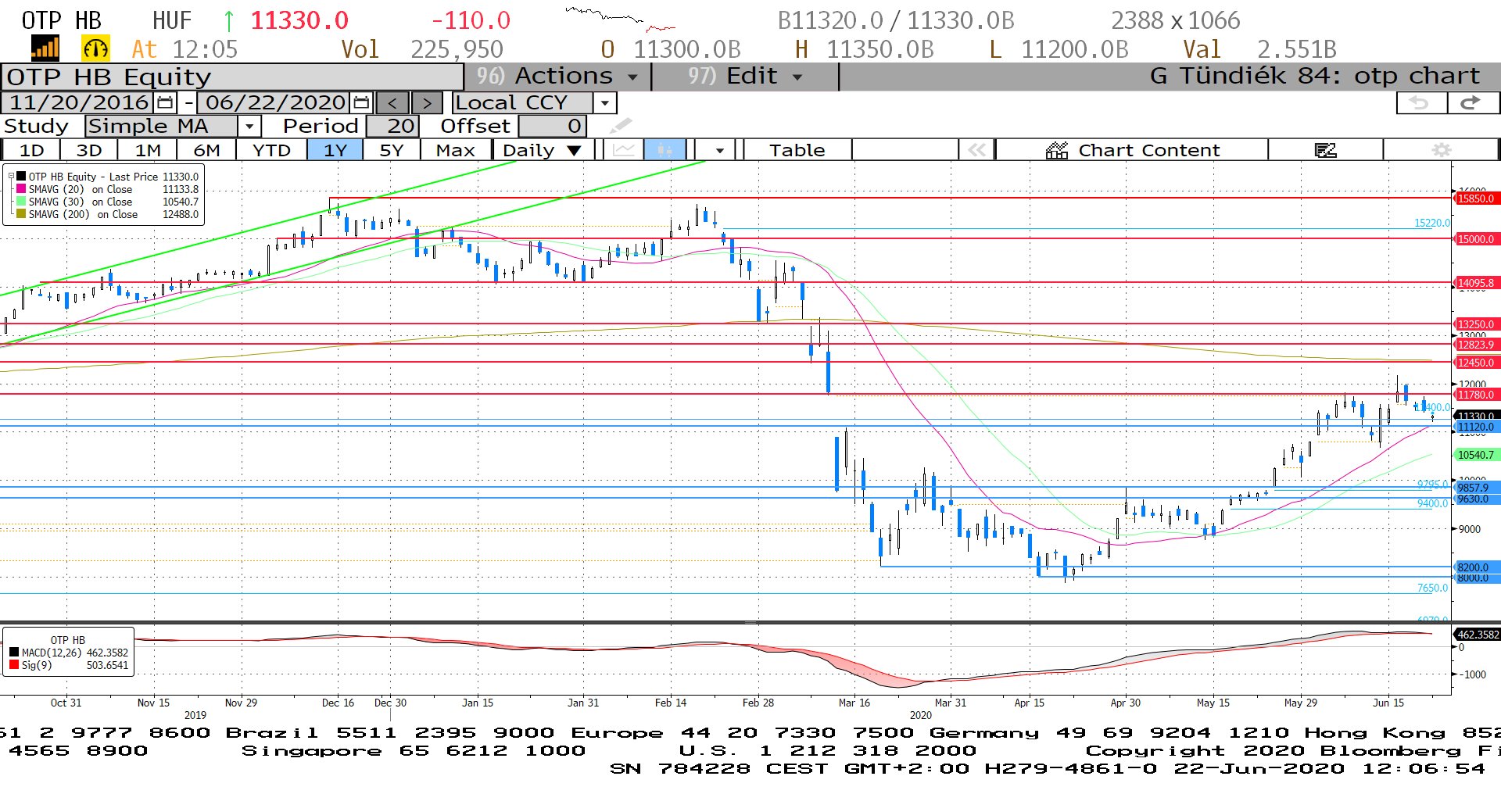Click the G Tündiék 84: otp chart title
The width and height of the screenshot is (1501, 812).
click(1315, 76)
